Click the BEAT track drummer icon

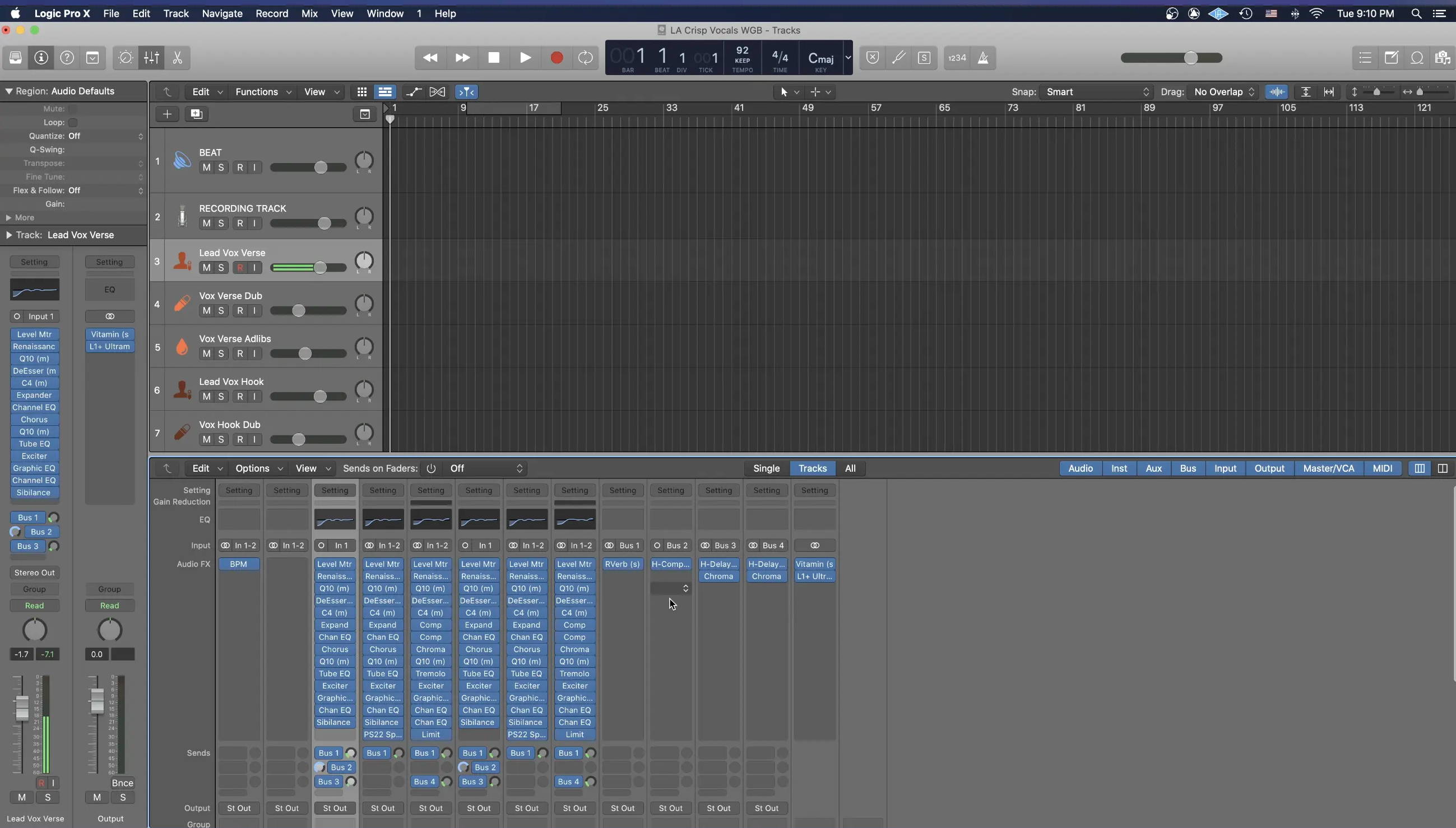point(182,160)
